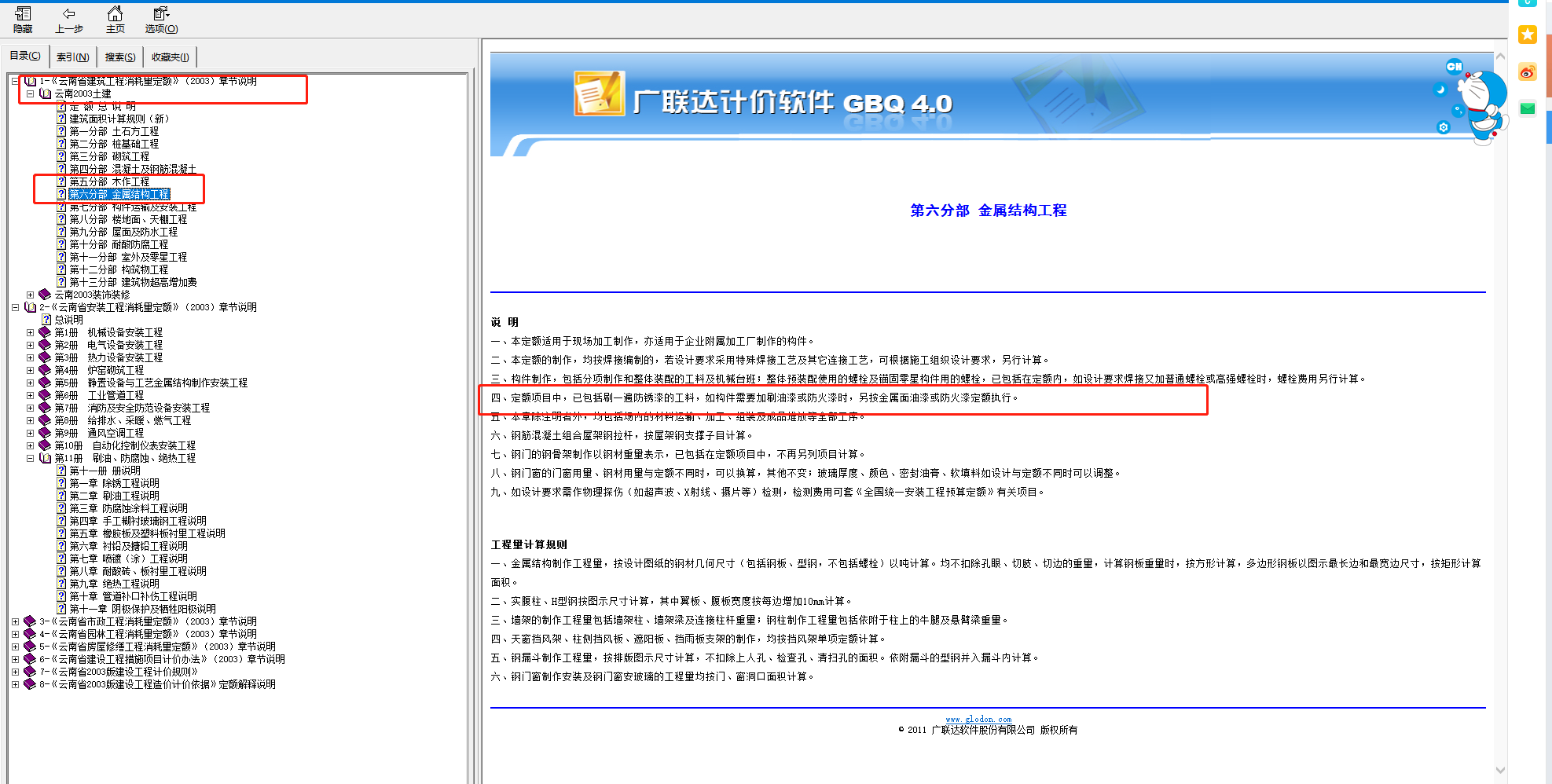Click the open book icon beside 云南2003土建

[45, 93]
